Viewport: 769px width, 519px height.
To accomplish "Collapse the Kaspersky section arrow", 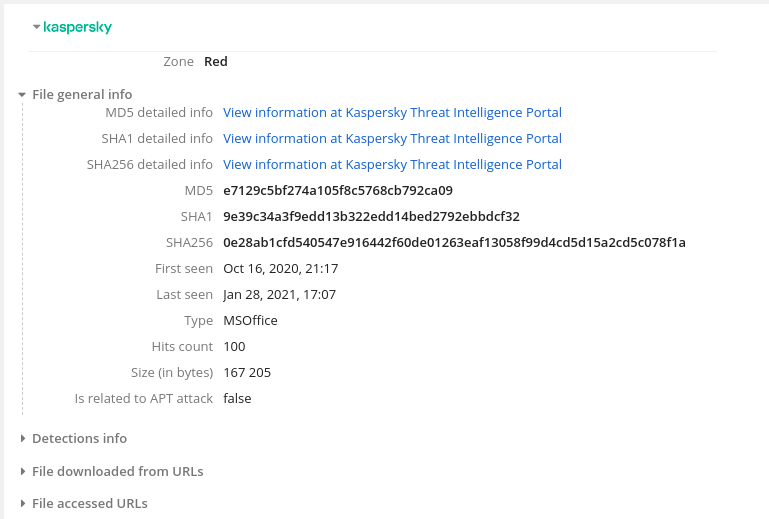I will 36,28.
